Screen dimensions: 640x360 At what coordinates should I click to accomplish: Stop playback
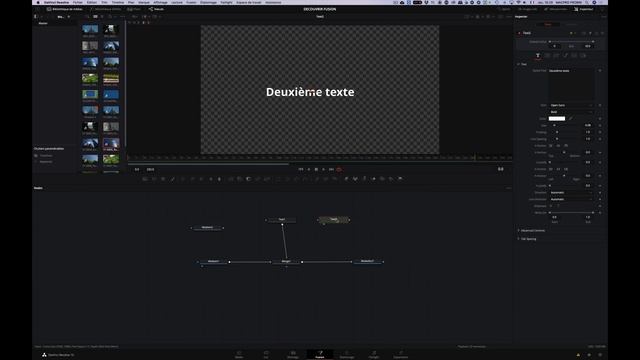[316, 169]
